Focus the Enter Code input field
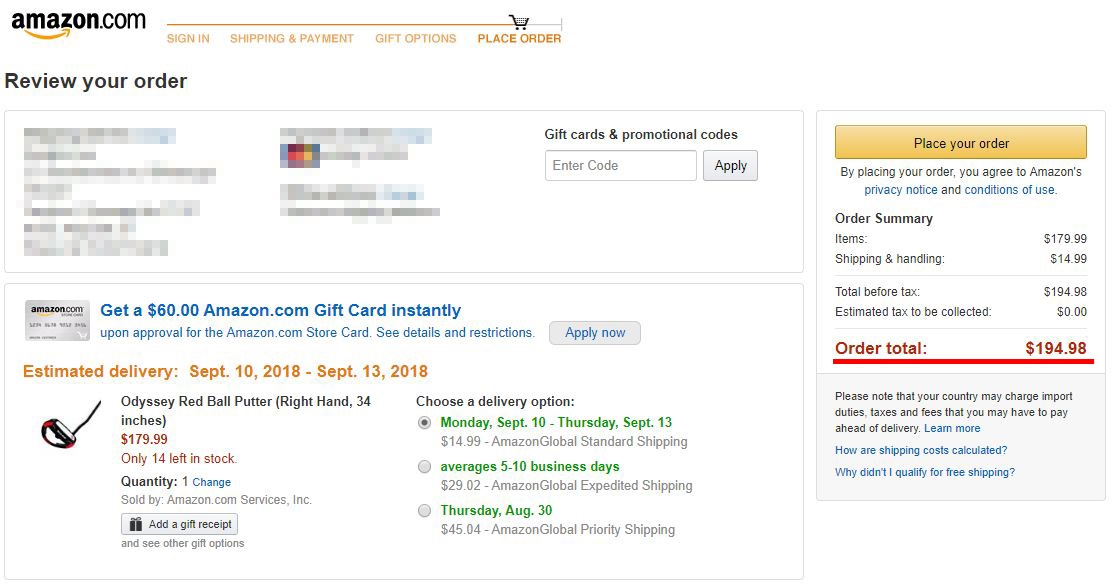 click(620, 166)
